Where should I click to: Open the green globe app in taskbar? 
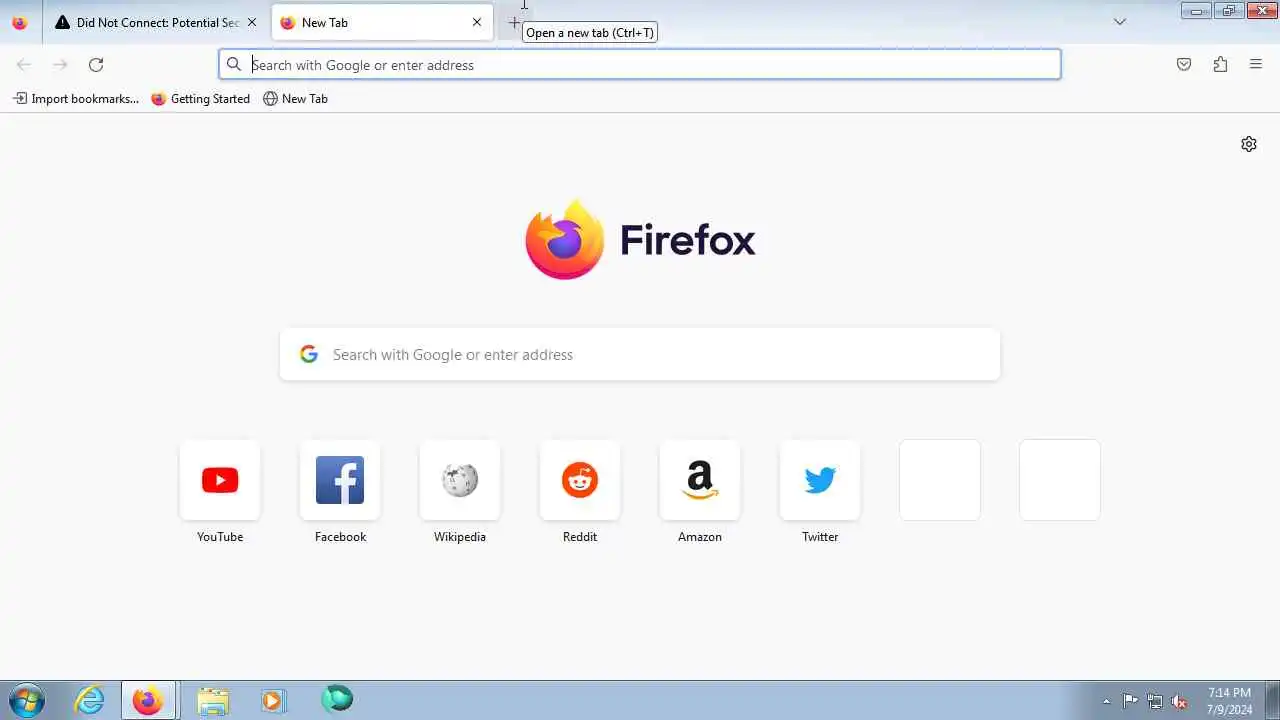click(x=337, y=699)
